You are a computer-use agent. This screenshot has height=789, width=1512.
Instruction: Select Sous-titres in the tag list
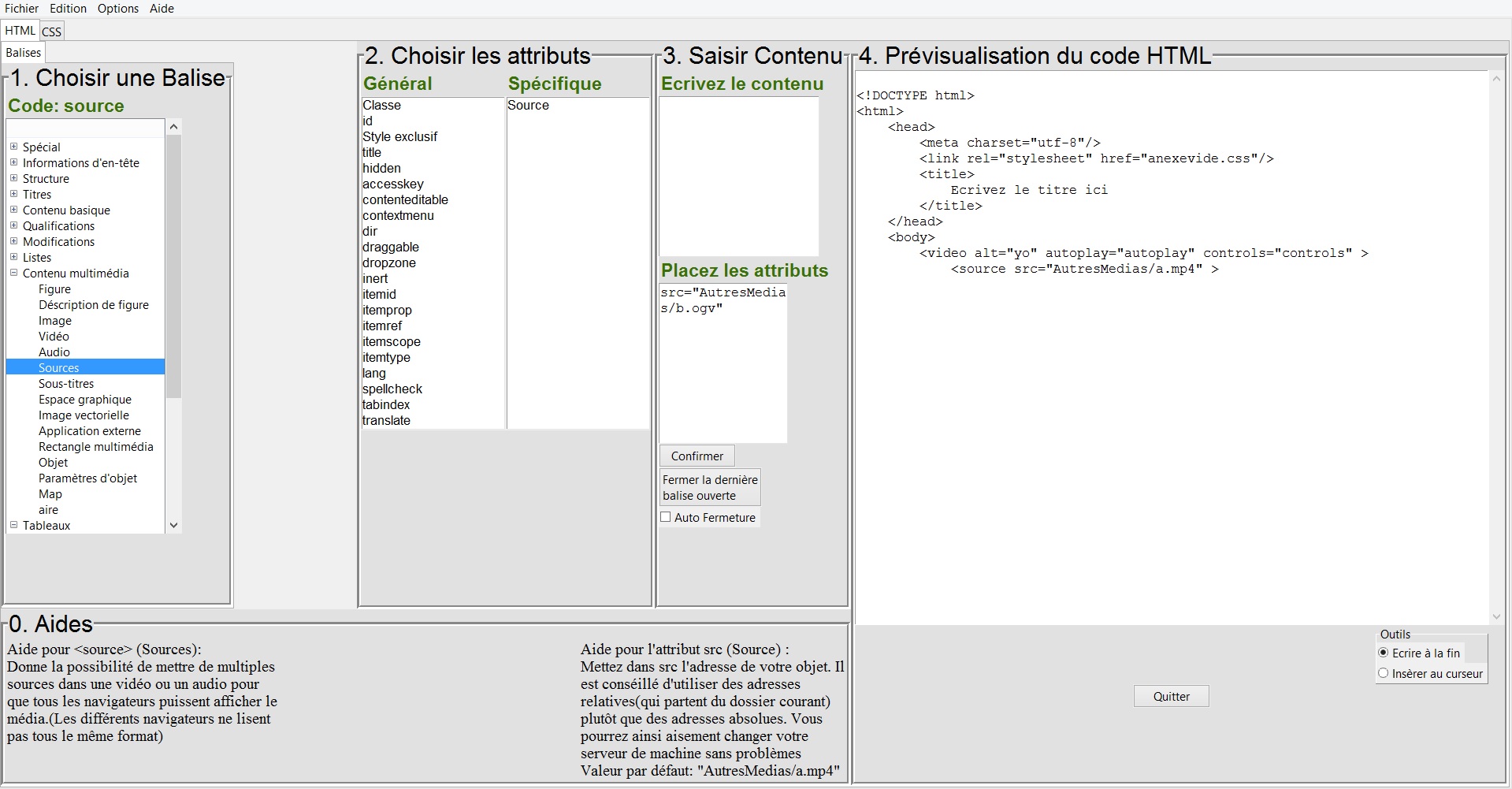coord(65,384)
